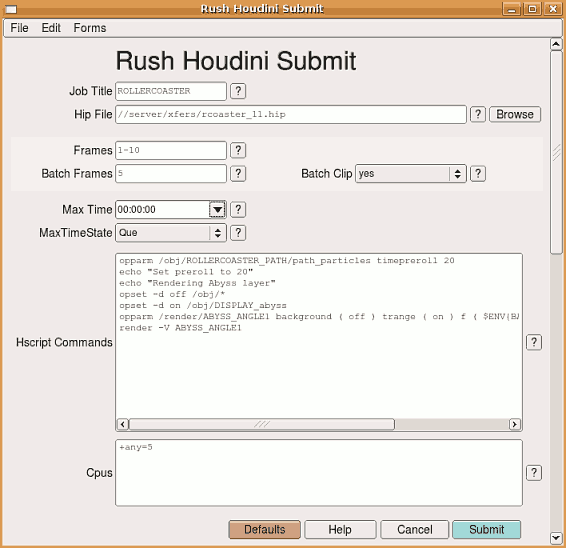The width and height of the screenshot is (566, 548).
Task: Open help for Batch Clip option
Action: (478, 174)
